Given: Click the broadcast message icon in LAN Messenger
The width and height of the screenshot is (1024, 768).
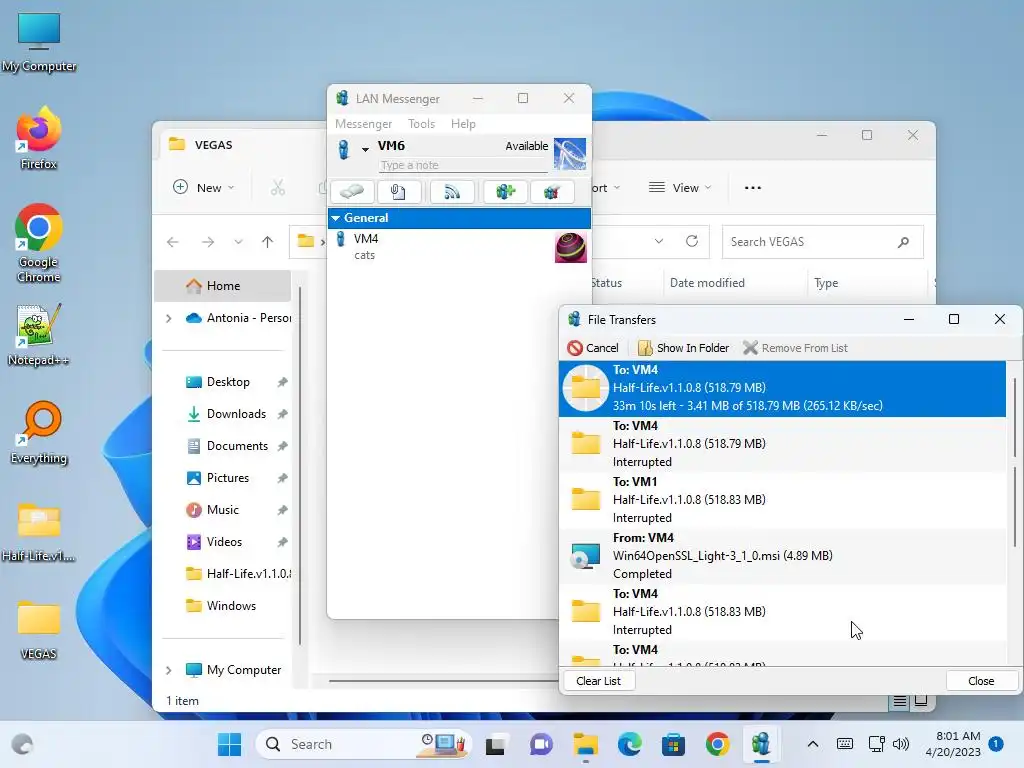Looking at the screenshot, I should coord(452,192).
